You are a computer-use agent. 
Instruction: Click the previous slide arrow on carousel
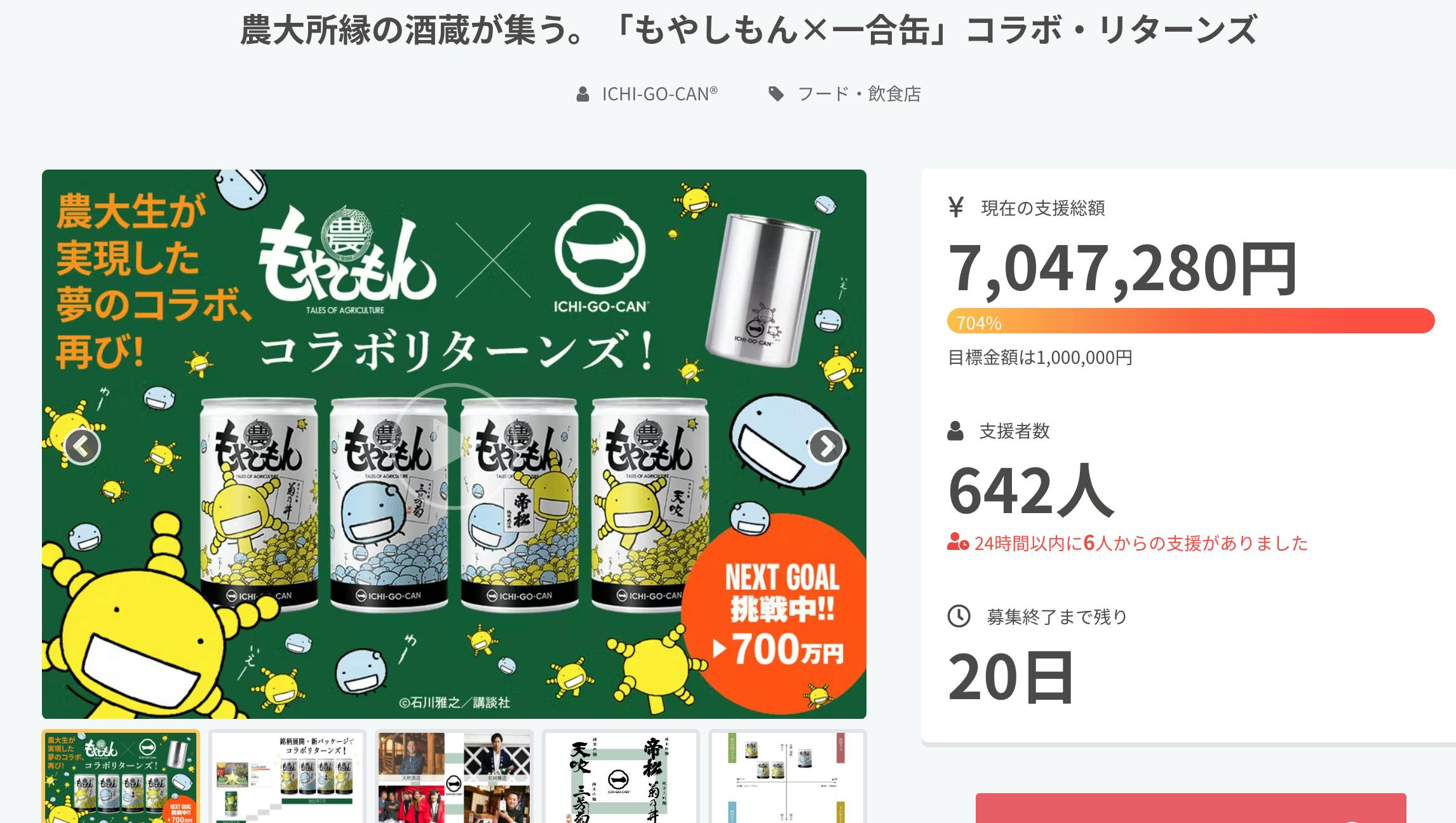pos(83,446)
